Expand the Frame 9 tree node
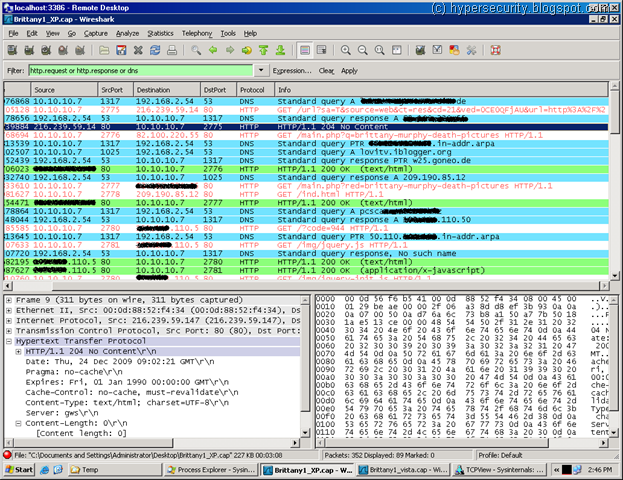This screenshot has height=480, width=623. [x=9, y=300]
